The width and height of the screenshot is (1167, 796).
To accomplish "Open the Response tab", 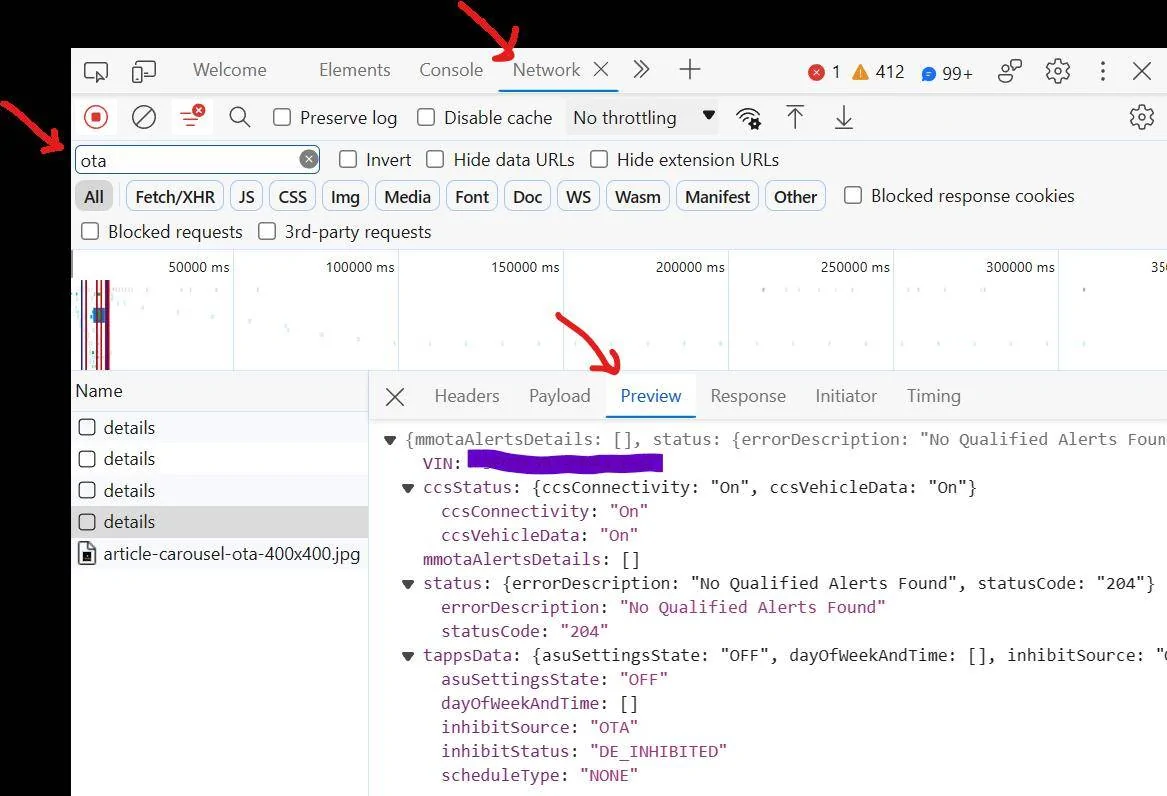I will 748,397.
